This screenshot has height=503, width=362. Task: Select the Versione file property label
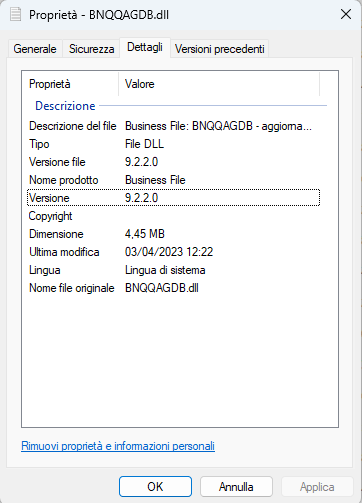point(57,162)
